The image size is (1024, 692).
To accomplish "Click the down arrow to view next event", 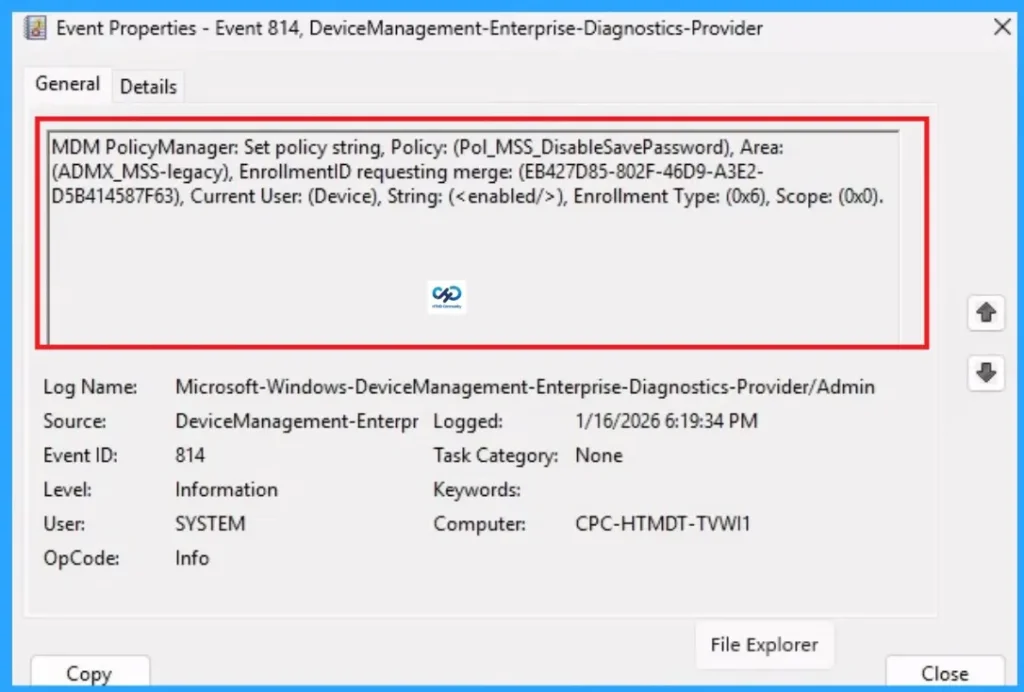I will coord(985,373).
